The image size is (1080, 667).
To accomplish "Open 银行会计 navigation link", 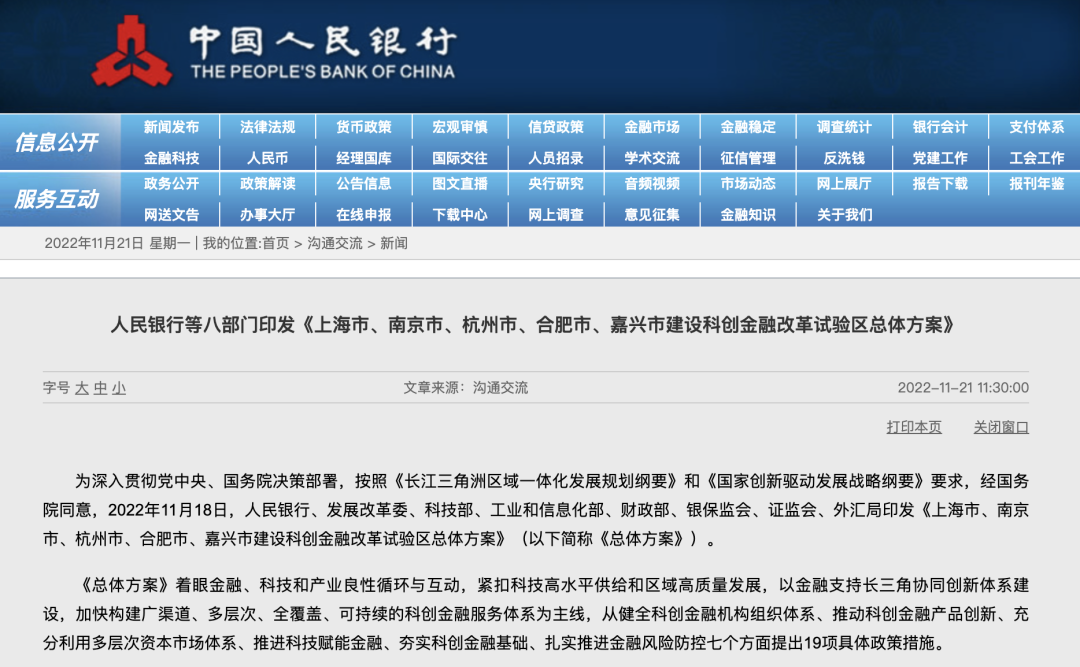I will (940, 127).
